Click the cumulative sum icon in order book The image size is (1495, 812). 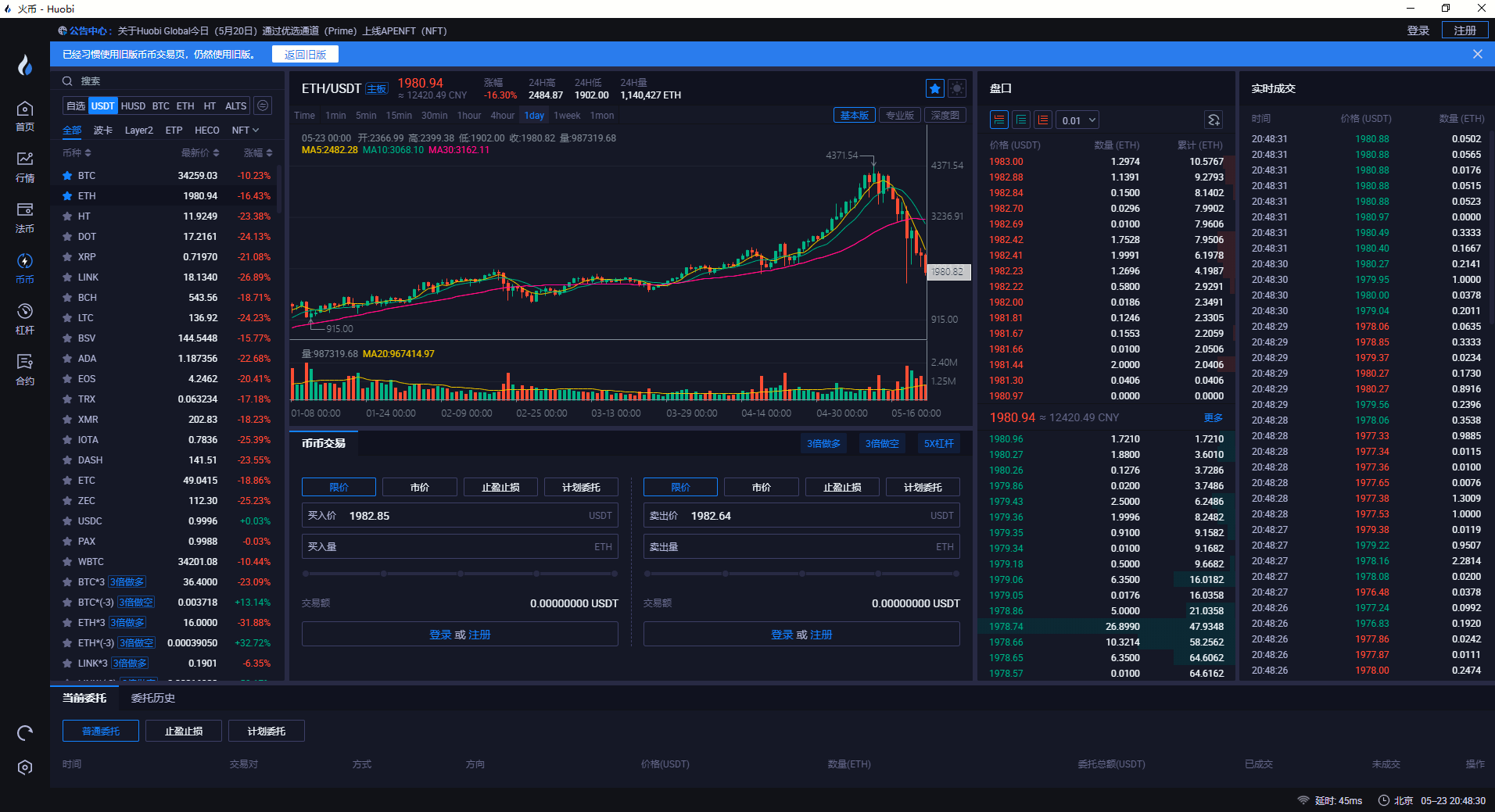(x=1214, y=120)
